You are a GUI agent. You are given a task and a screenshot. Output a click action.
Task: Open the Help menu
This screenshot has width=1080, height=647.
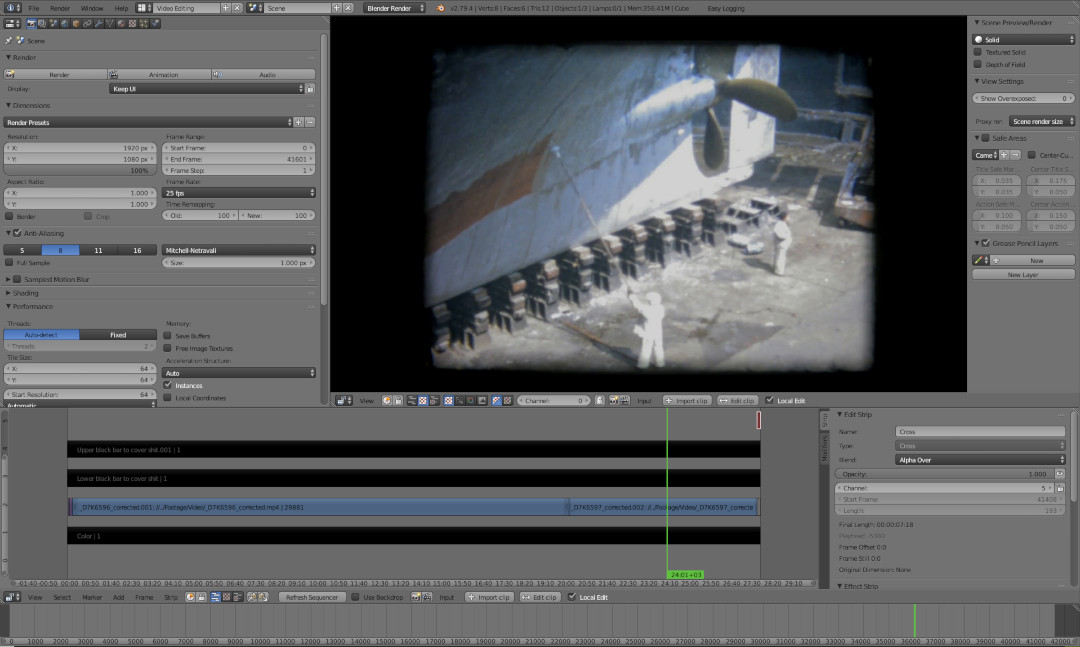121,8
